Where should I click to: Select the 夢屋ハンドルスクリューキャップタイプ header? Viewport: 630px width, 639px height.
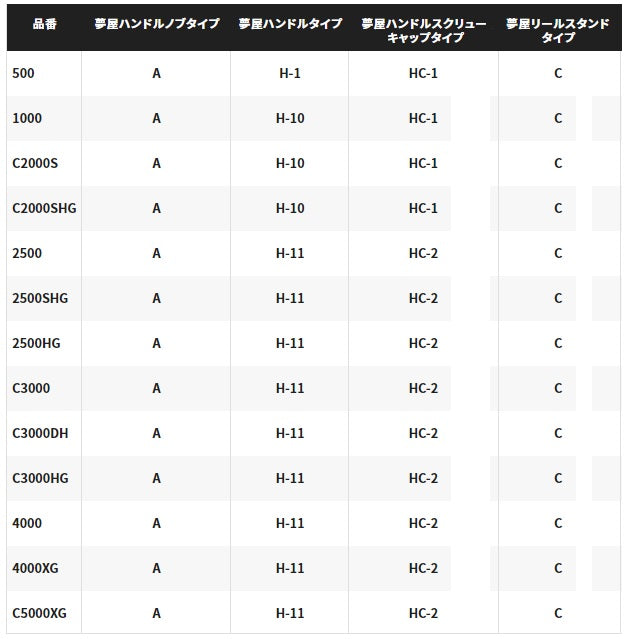423,30
